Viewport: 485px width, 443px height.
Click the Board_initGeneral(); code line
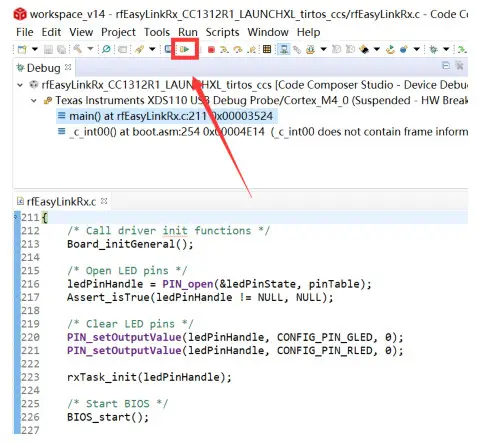coord(130,244)
